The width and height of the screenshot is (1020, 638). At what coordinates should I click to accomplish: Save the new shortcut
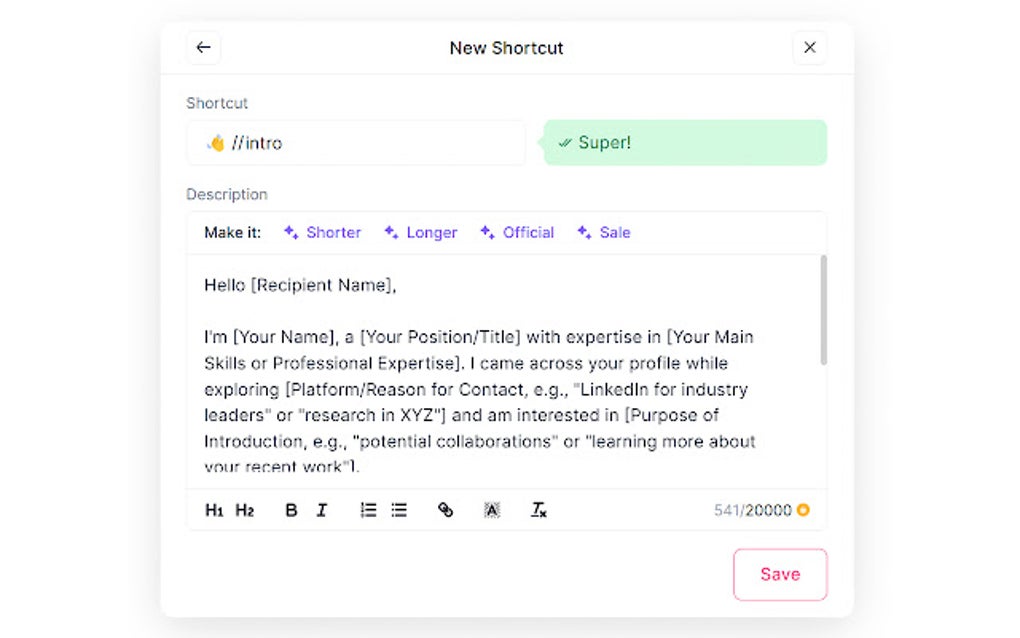780,575
